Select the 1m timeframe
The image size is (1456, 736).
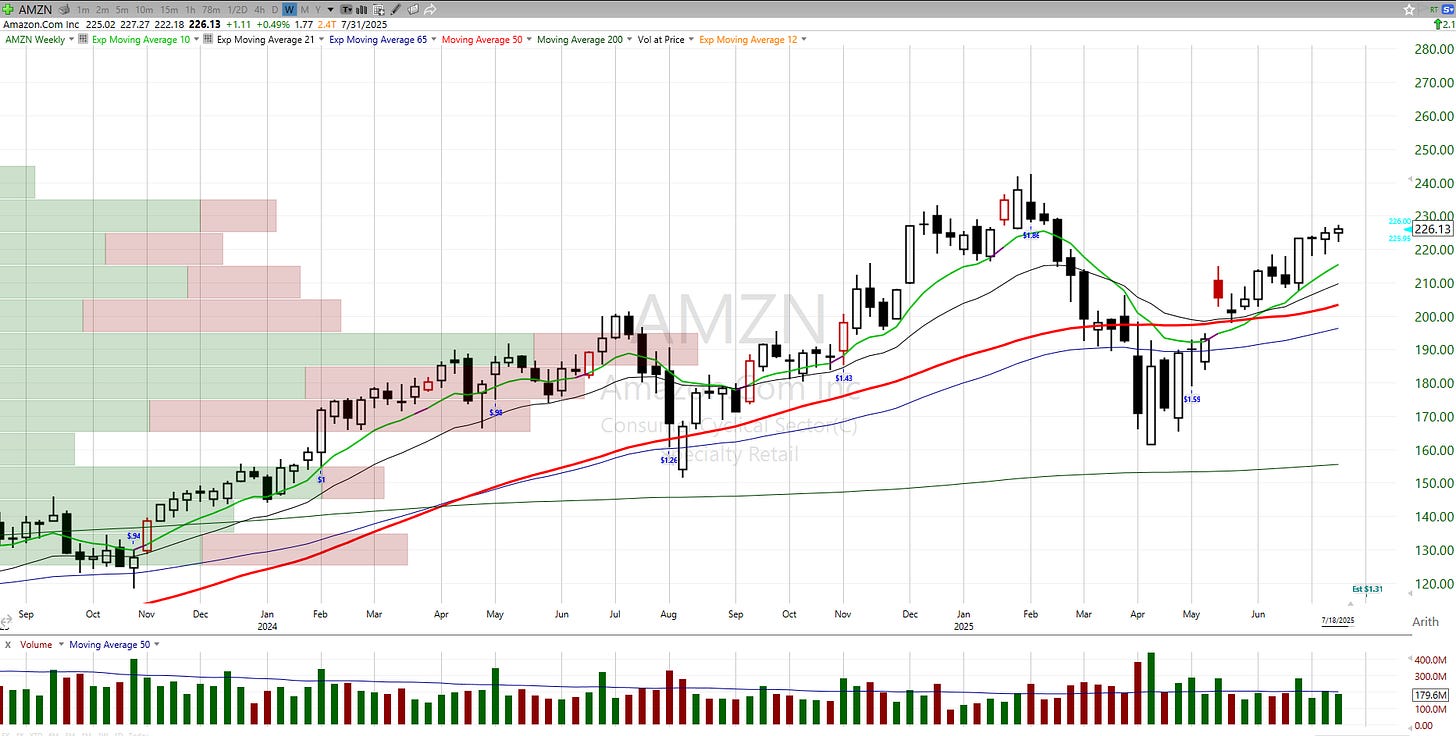click(x=83, y=10)
